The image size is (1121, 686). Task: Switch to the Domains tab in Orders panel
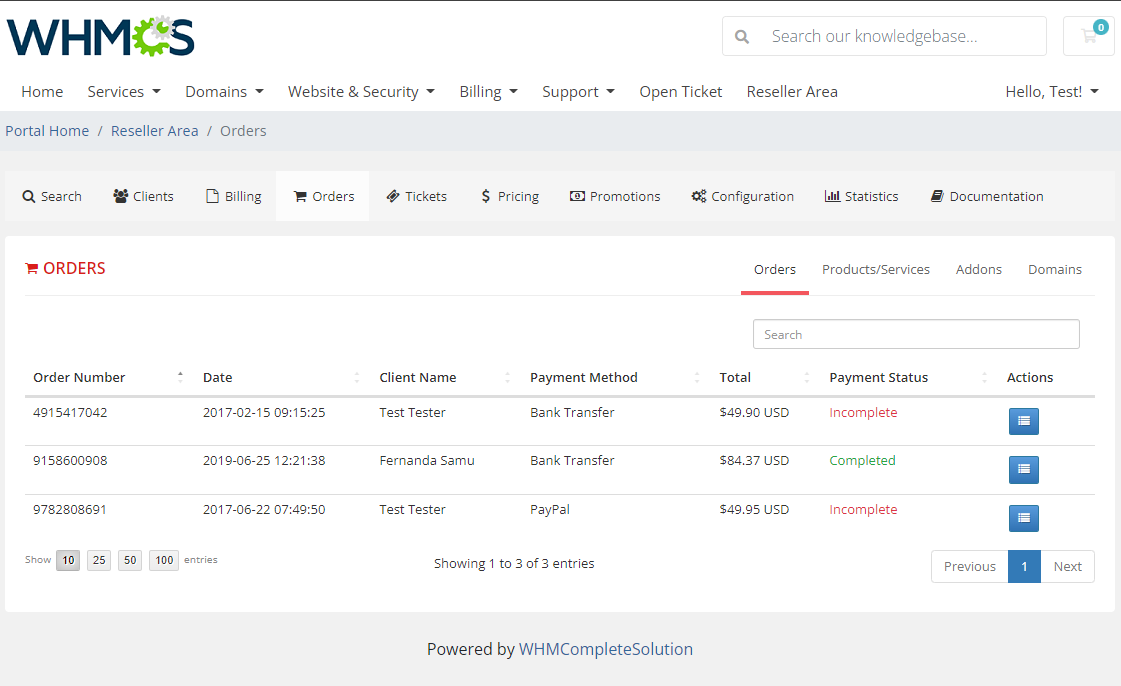tap(1055, 269)
